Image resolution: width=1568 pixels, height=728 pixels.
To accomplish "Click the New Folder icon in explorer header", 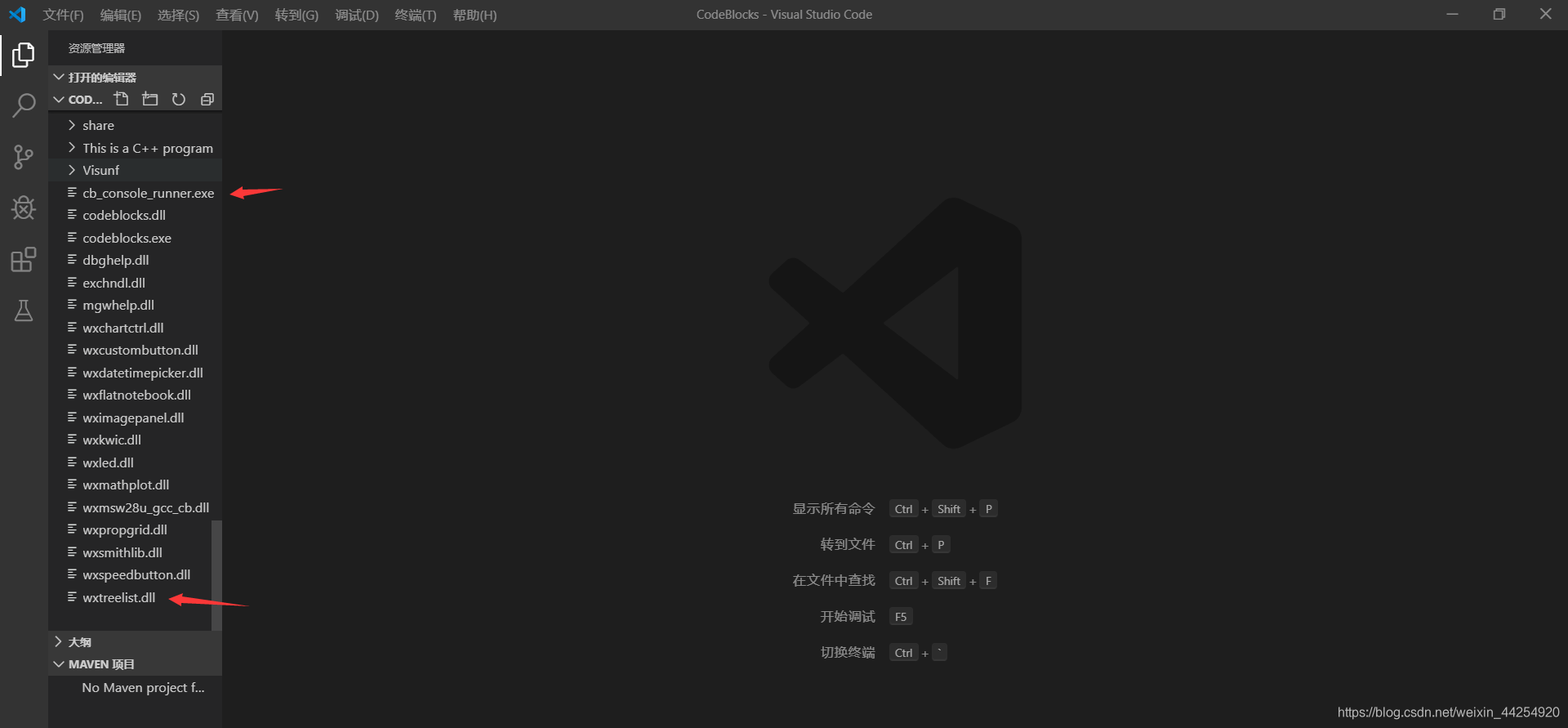I will coord(150,99).
